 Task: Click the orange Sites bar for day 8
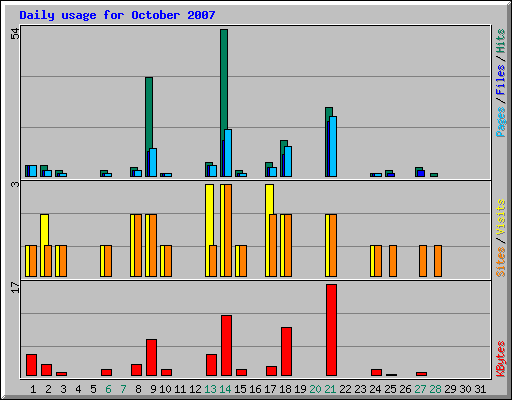click(138, 246)
